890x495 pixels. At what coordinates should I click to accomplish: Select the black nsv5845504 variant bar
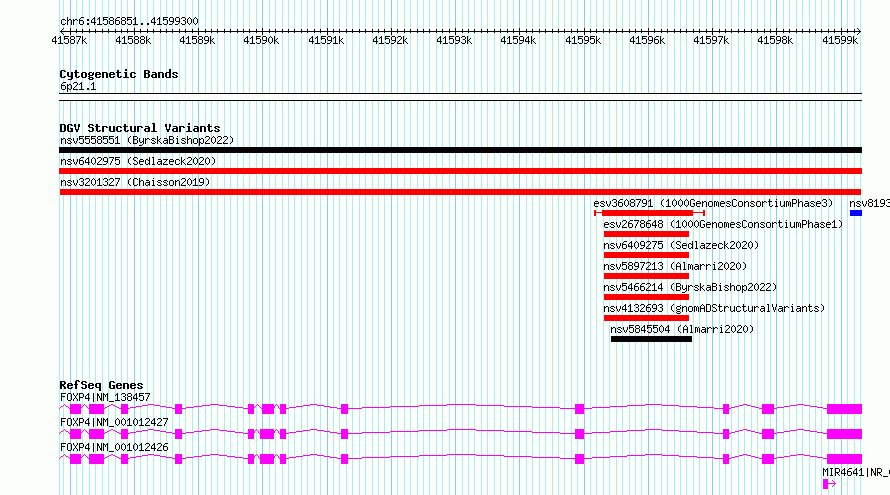652,339
